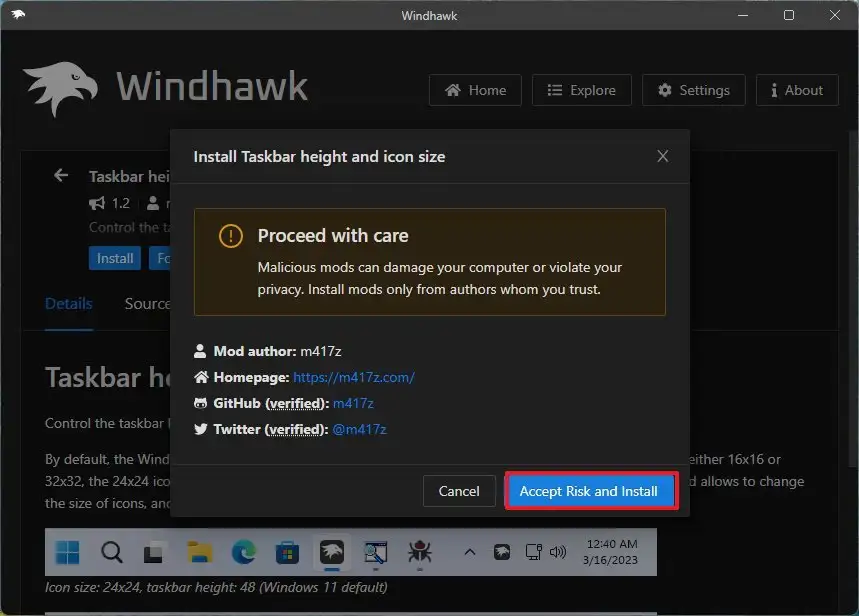This screenshot has height=616, width=859.
Task: Click the Icon size 24x24 caption
Action: tap(216, 588)
